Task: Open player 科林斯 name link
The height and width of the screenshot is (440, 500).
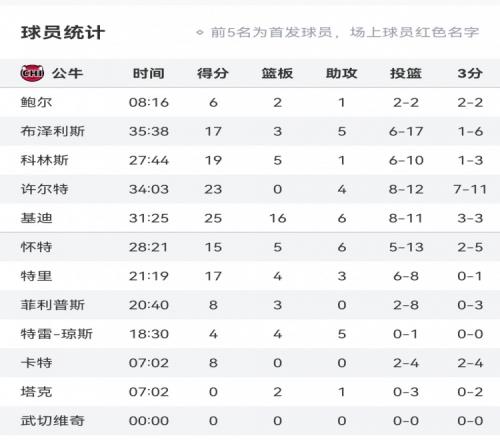Action: pos(44,160)
